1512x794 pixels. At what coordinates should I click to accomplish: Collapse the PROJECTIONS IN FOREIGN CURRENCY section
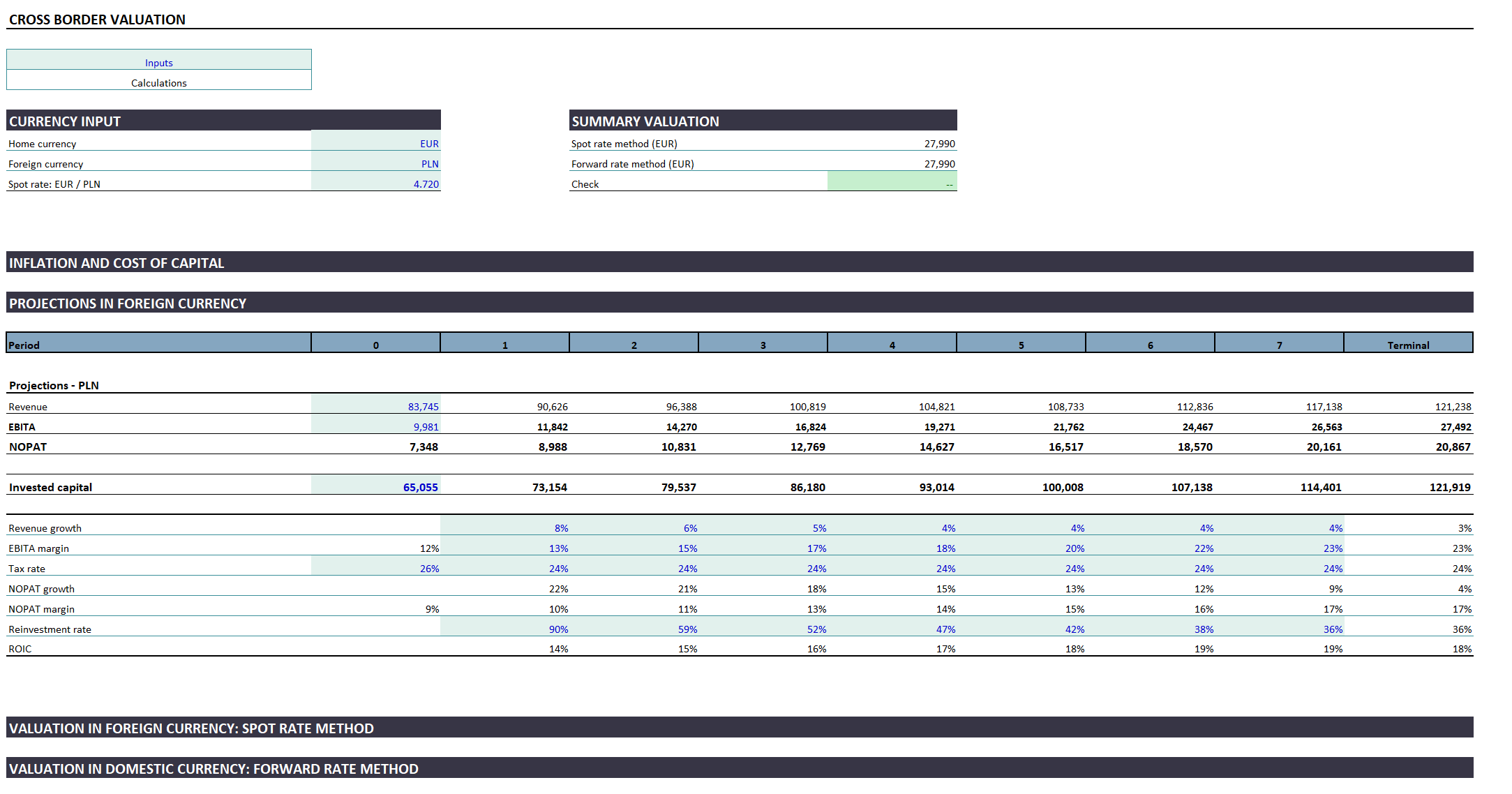click(128, 303)
